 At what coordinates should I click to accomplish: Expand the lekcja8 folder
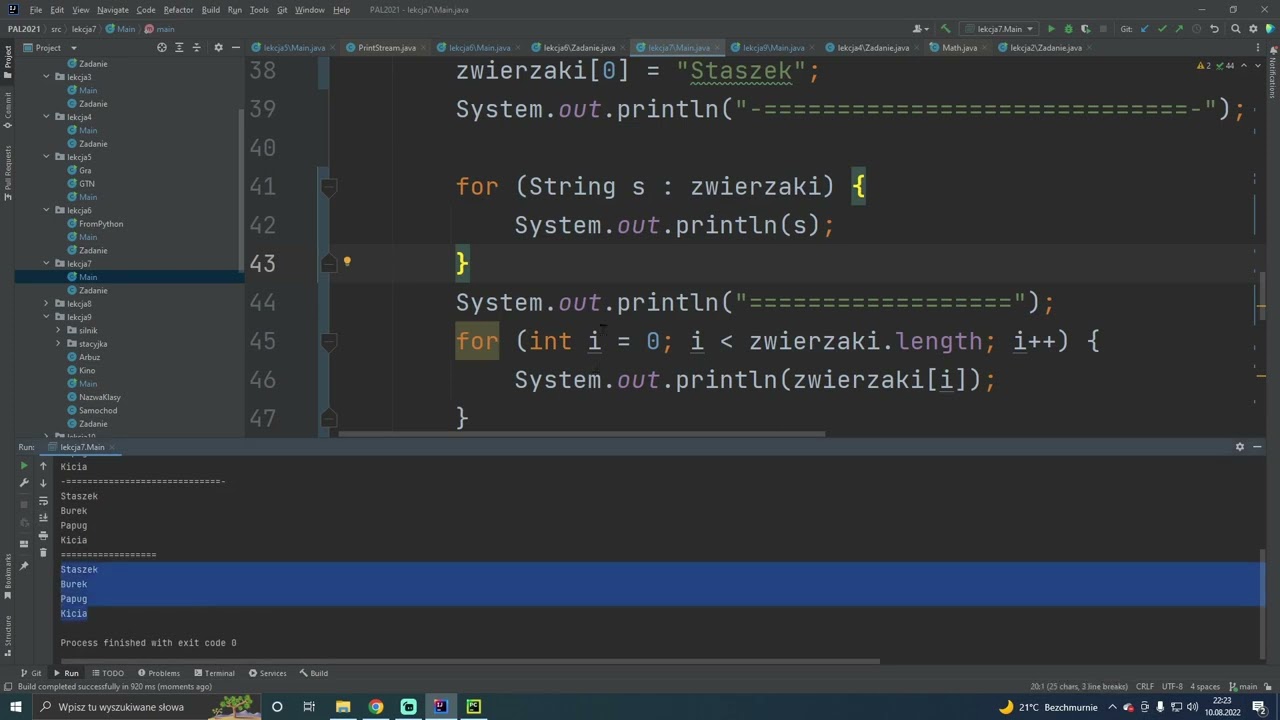(x=46, y=304)
